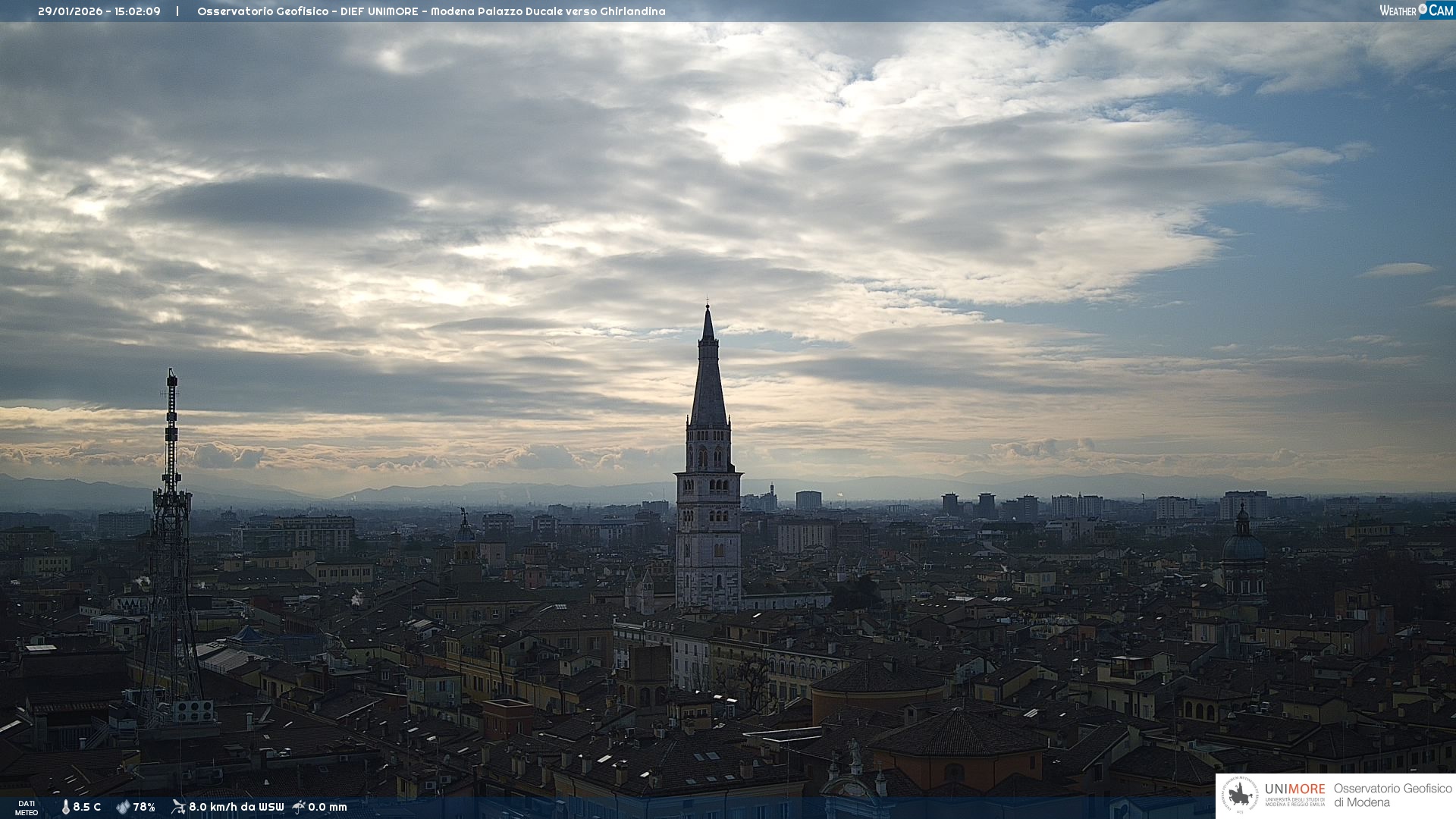Click the UNIMORE wordmark in the logo
The height and width of the screenshot is (819, 1456).
pos(1294,789)
